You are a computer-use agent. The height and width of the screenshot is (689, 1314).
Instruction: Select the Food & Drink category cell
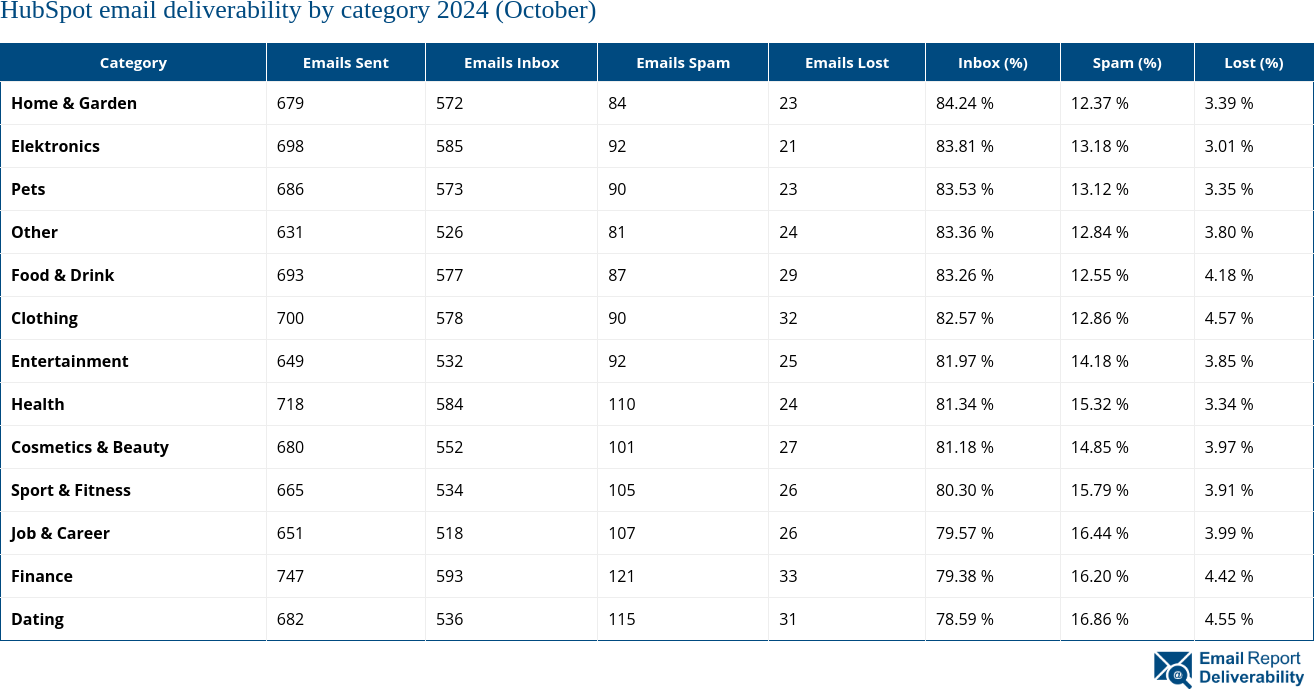(134, 275)
